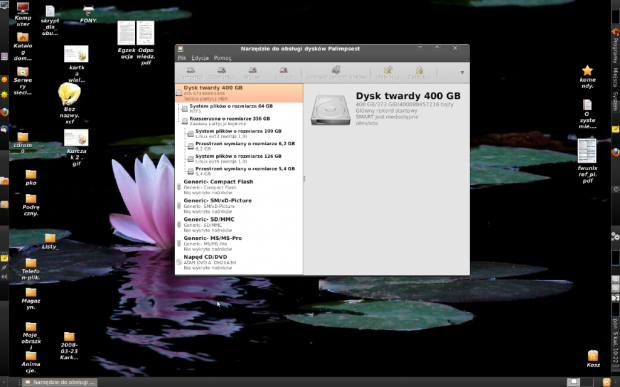
Task: Open the Edycja menu
Action: 200,58
